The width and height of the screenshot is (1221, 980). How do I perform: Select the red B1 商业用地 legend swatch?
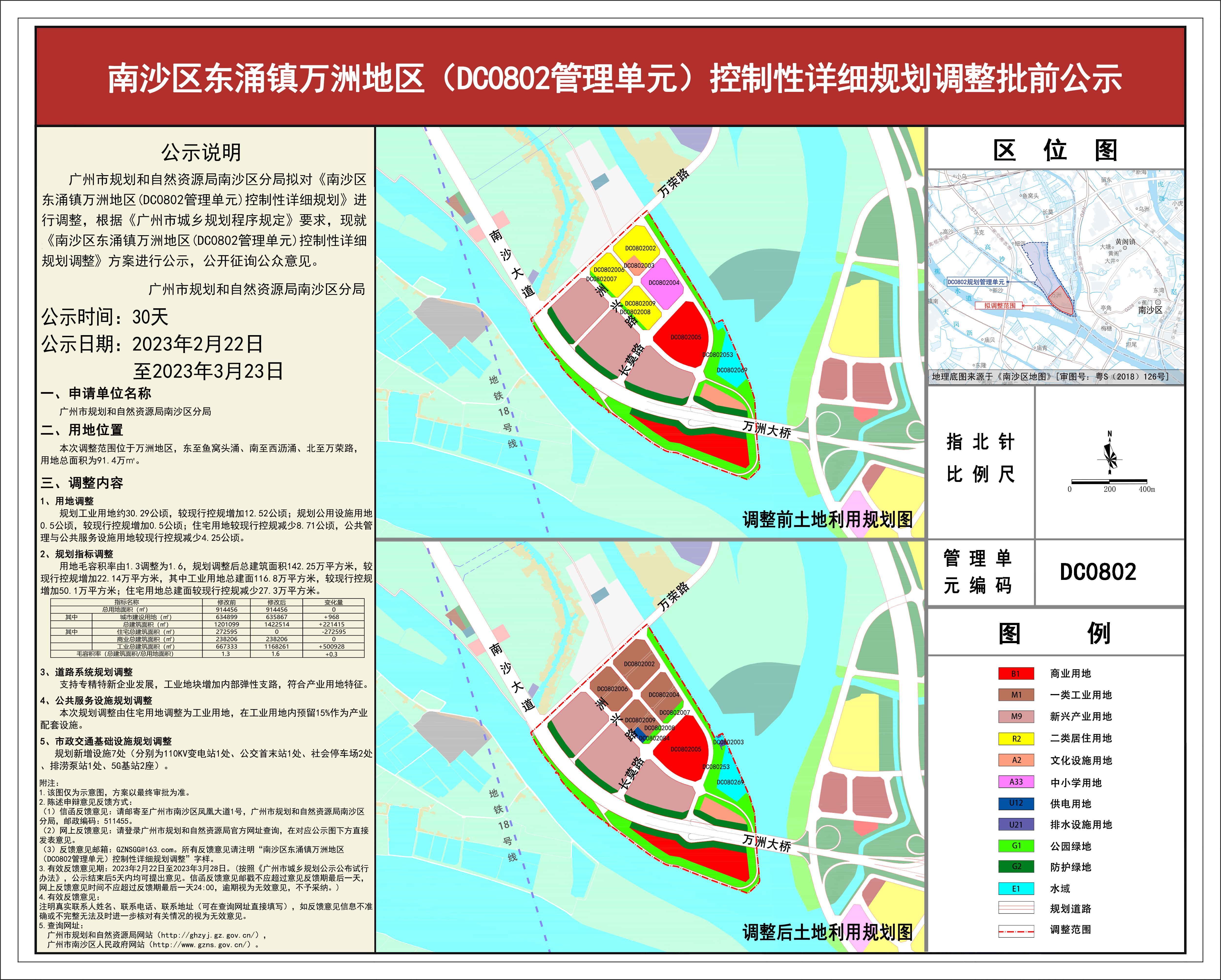(x=1016, y=673)
